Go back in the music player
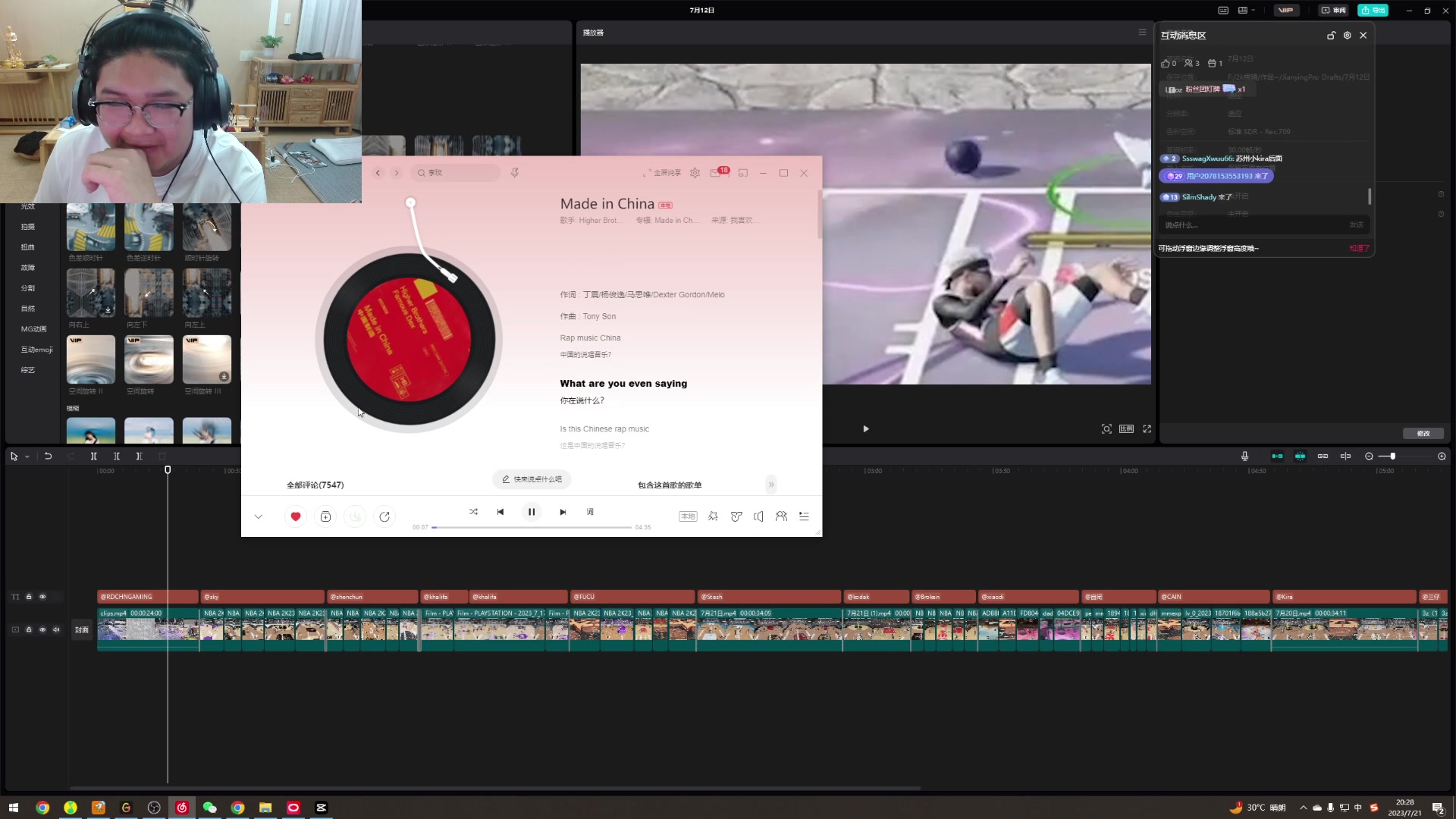The width and height of the screenshot is (1456, 819). click(x=378, y=173)
